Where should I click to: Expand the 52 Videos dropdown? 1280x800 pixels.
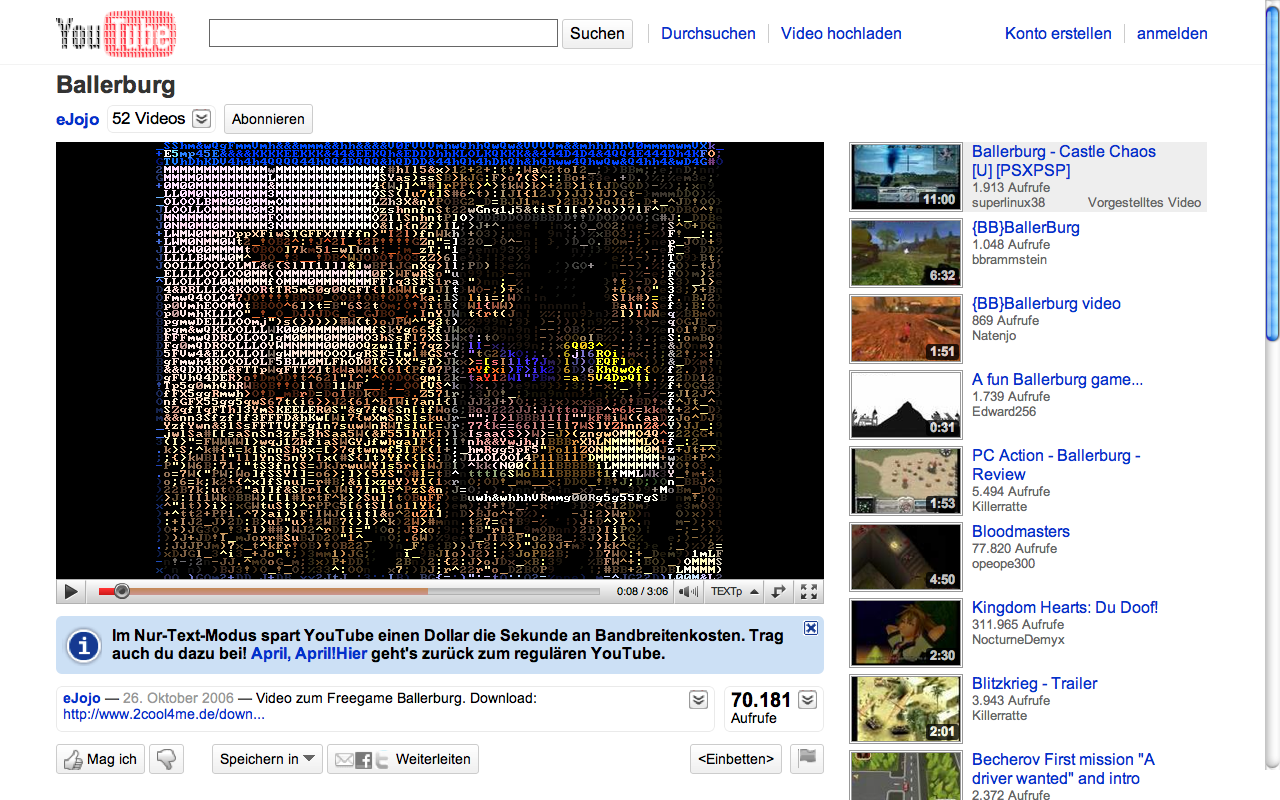pyautogui.click(x=201, y=119)
